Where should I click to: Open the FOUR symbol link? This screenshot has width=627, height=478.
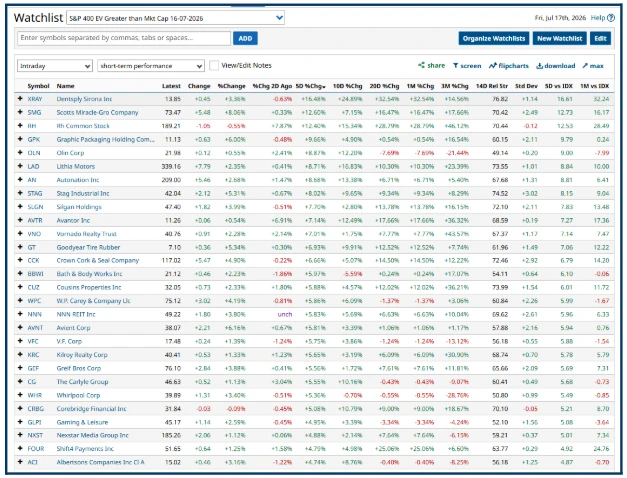coord(36,449)
